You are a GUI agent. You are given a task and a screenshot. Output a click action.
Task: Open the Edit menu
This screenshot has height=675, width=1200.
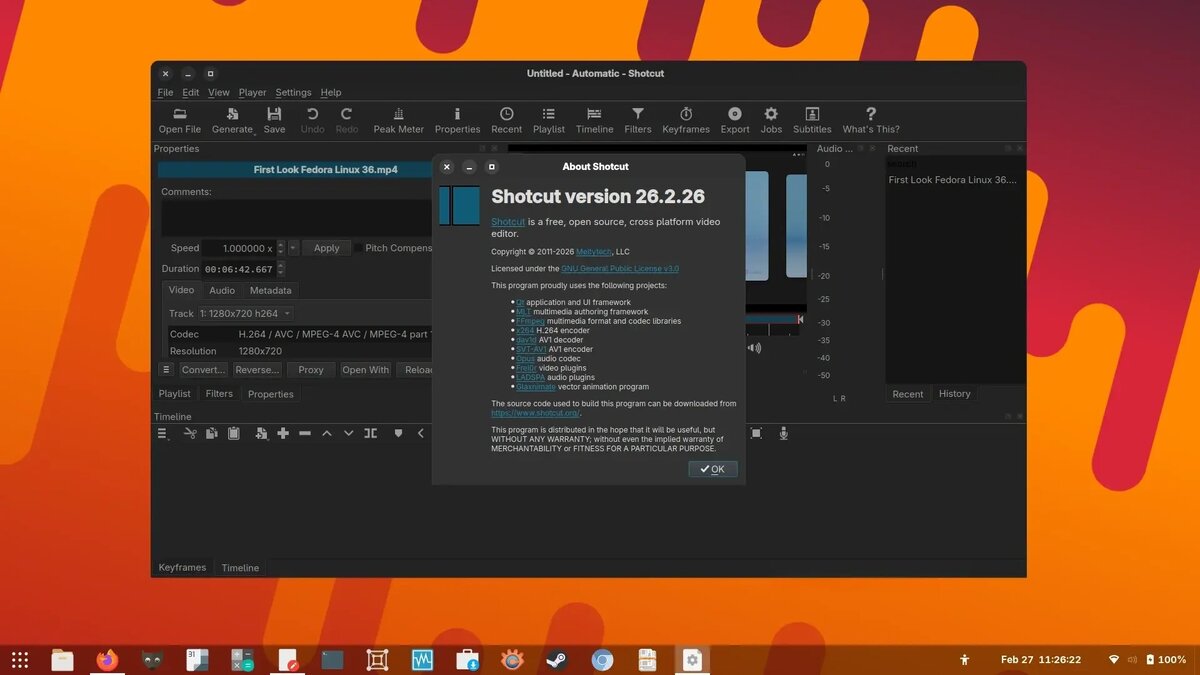[190, 92]
